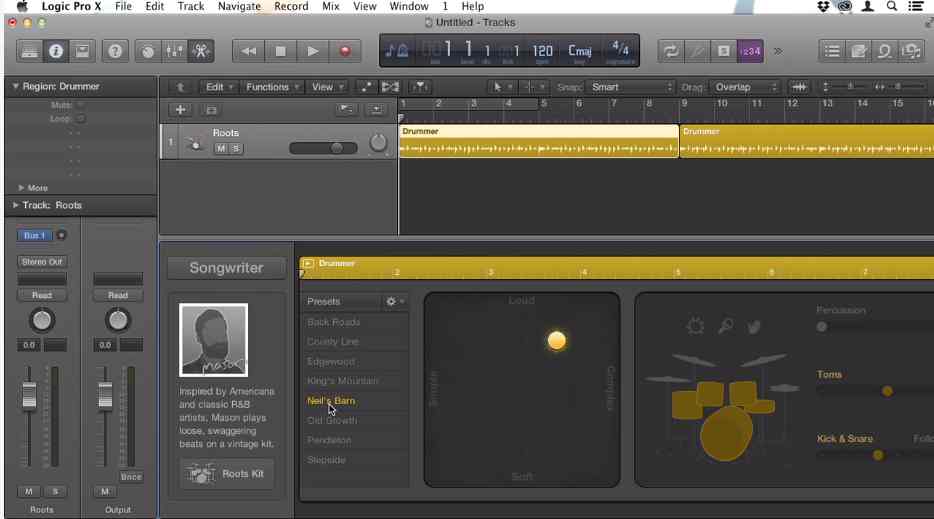934x519 pixels.
Task: Click the Songwriter genre button
Action: coord(226,268)
